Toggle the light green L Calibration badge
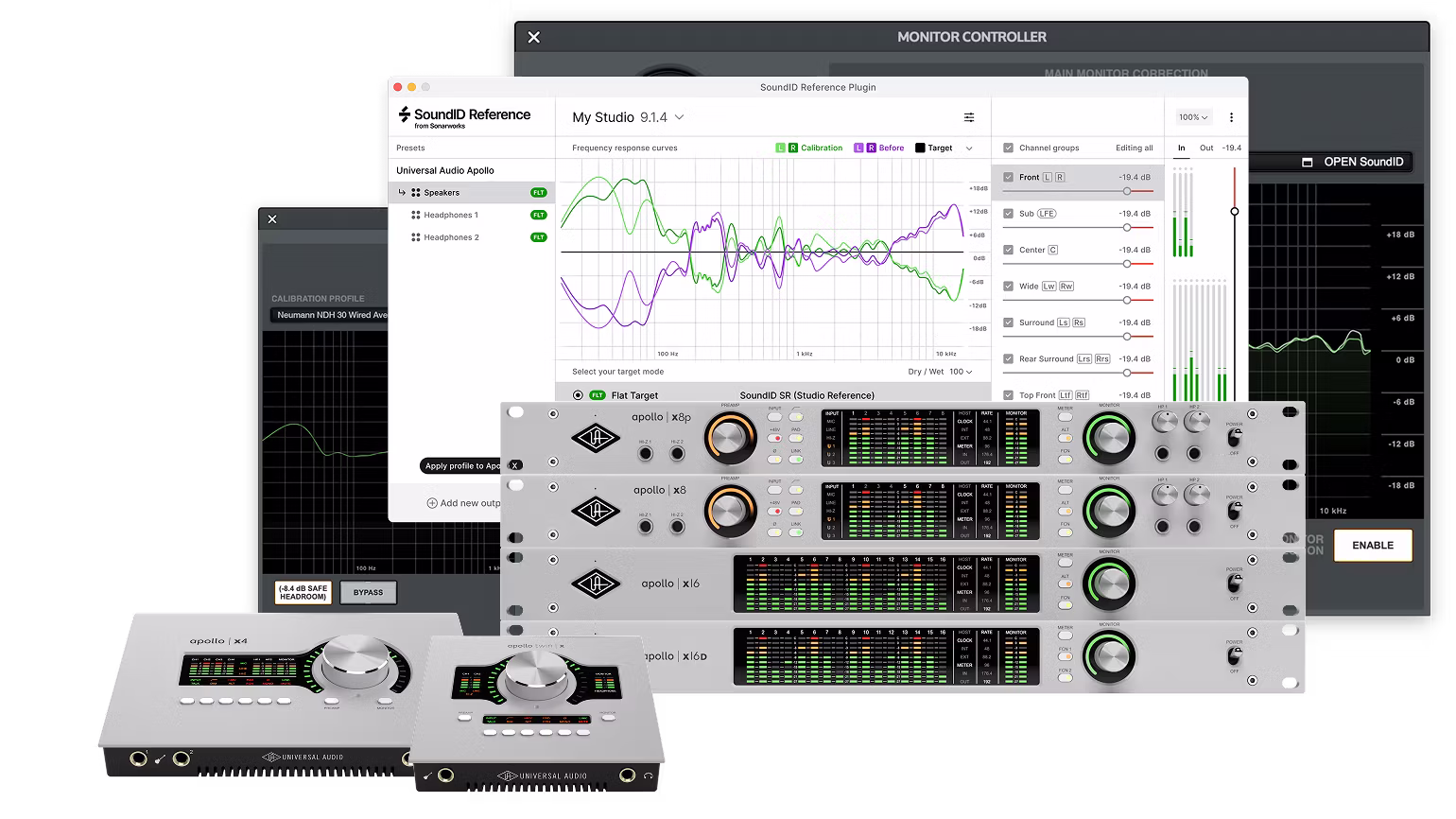 [780, 148]
